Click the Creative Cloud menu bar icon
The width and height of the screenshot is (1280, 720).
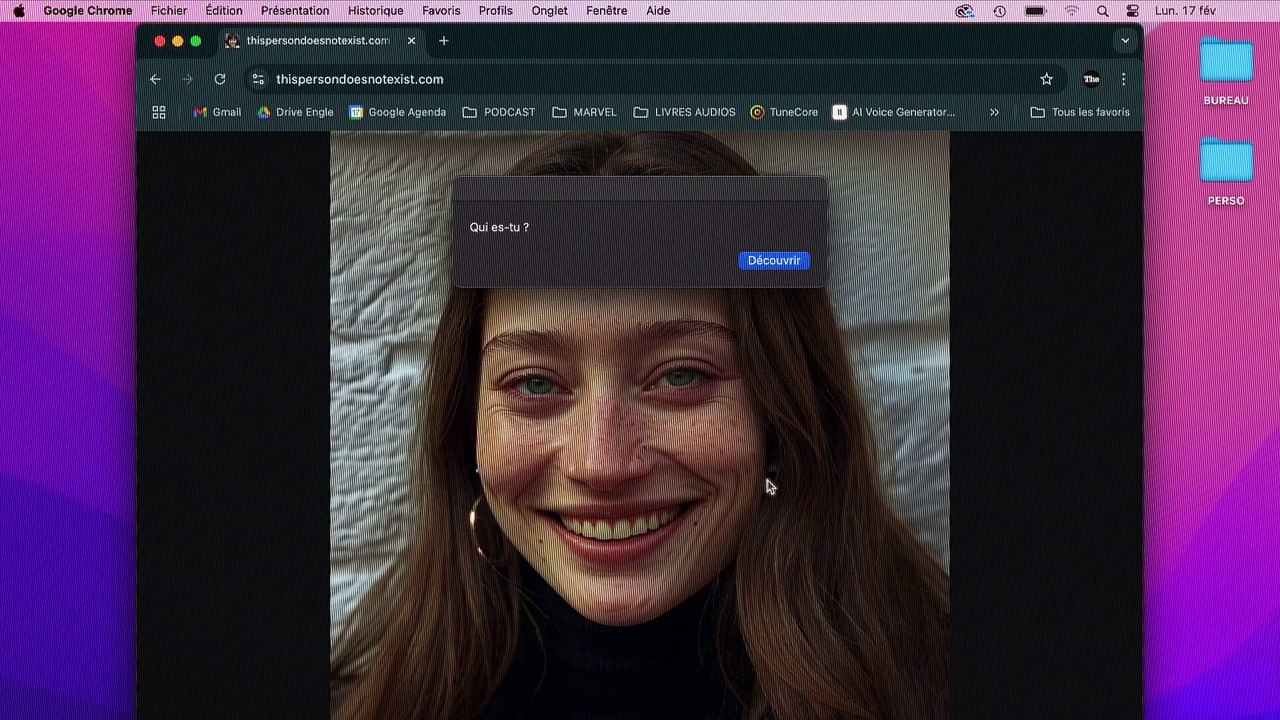(965, 11)
